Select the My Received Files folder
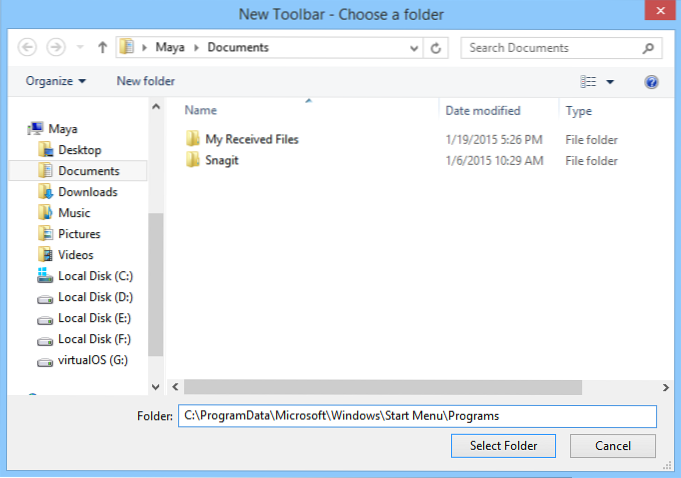Screen dimensions: 681x478 [x=252, y=139]
